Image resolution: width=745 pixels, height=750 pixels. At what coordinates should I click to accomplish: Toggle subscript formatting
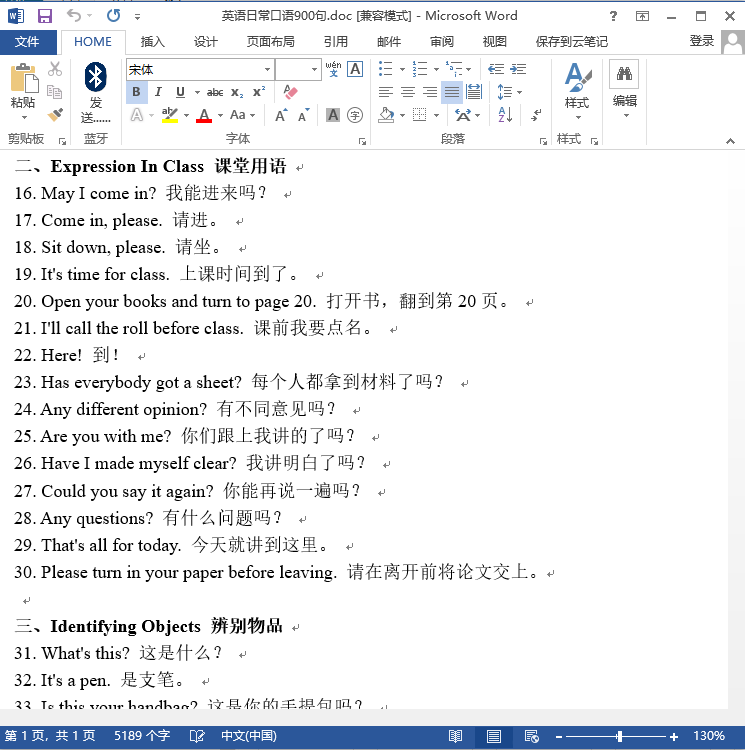(237, 92)
